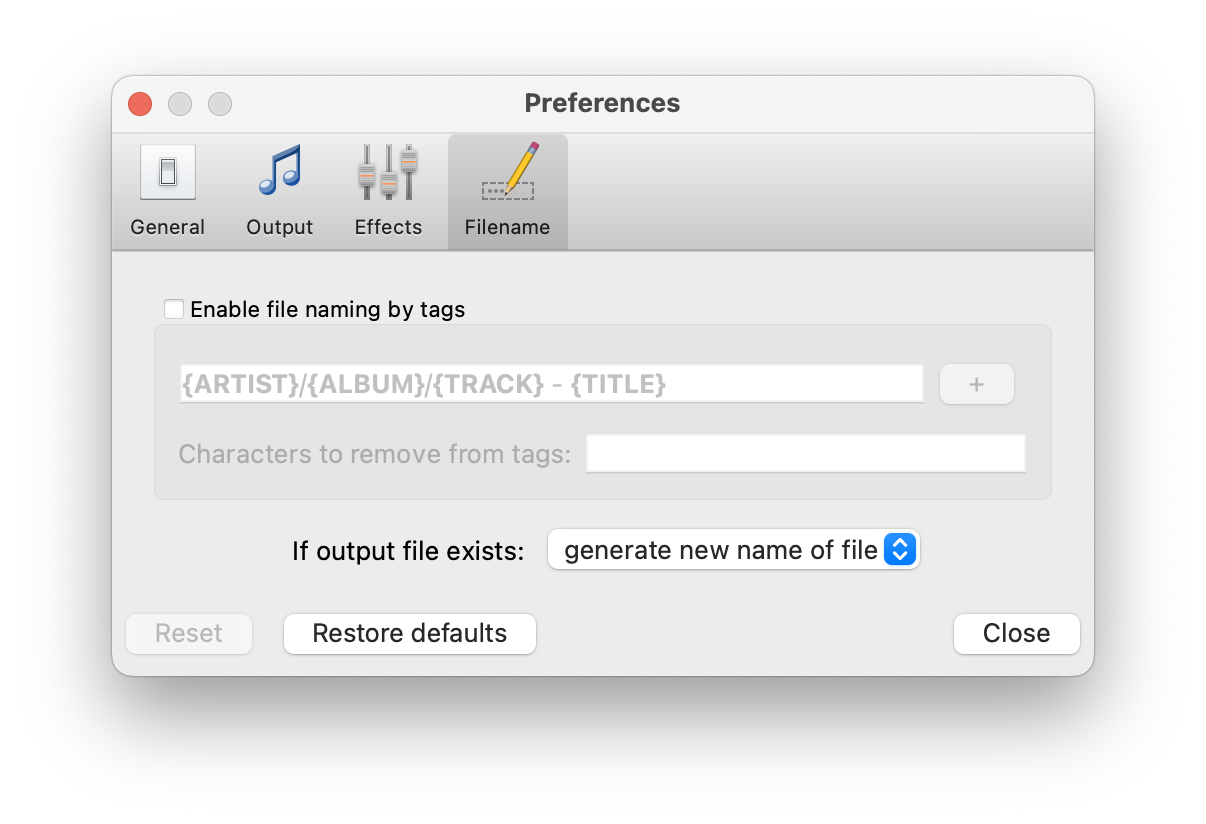
Task: Open the General preferences switch icon
Action: [168, 172]
